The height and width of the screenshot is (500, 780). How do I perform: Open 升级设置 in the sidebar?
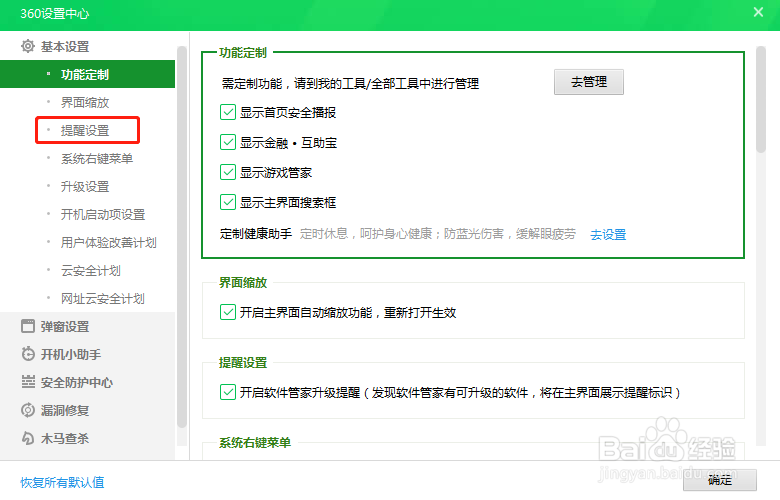click(85, 187)
